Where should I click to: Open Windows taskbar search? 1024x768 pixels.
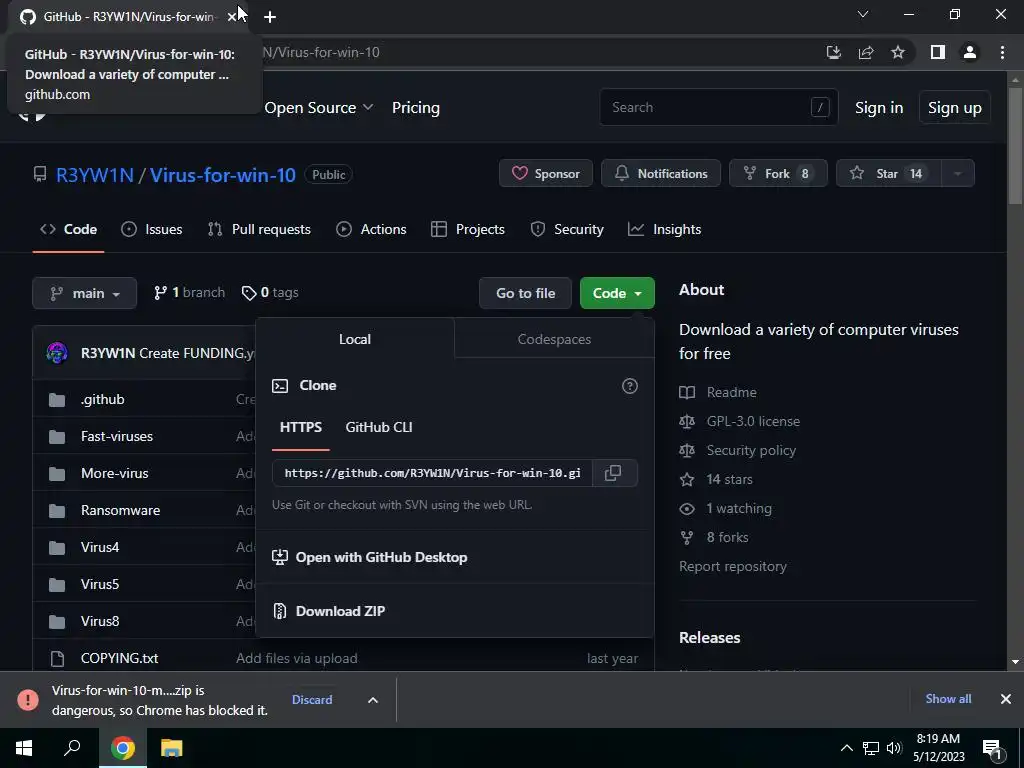pos(72,748)
